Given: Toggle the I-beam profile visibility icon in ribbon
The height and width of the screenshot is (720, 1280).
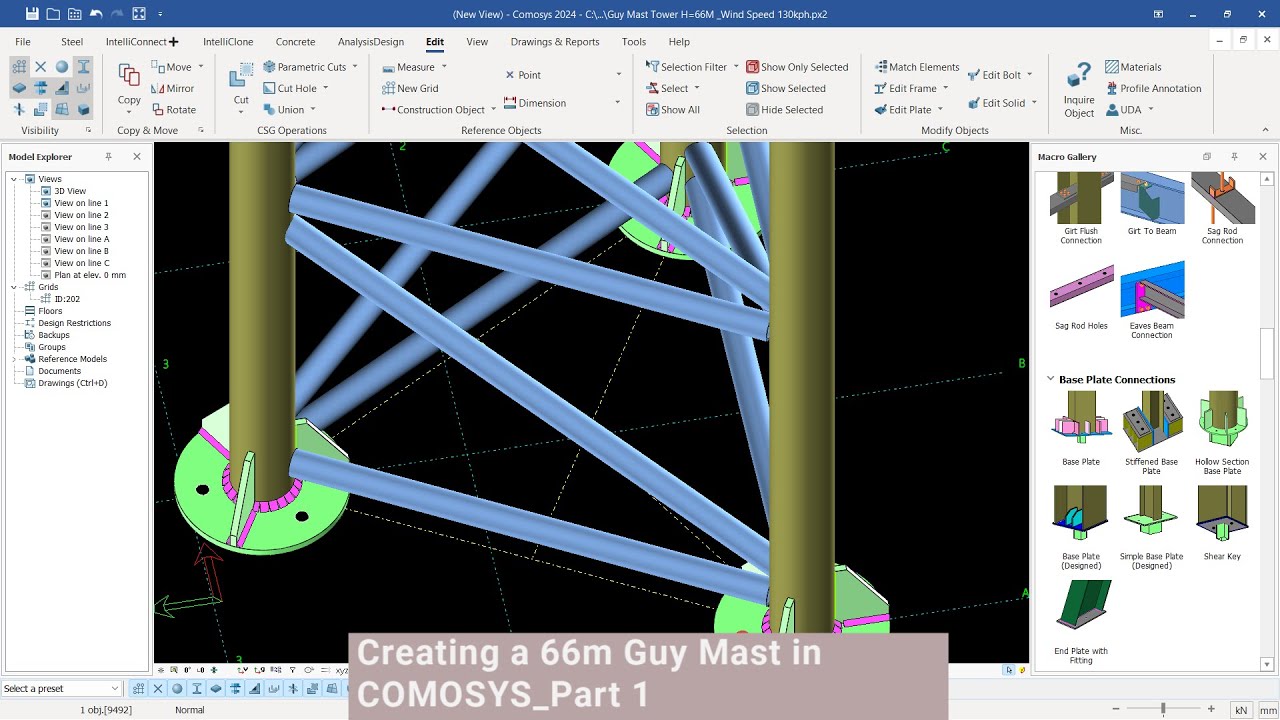Looking at the screenshot, I should 84,67.
